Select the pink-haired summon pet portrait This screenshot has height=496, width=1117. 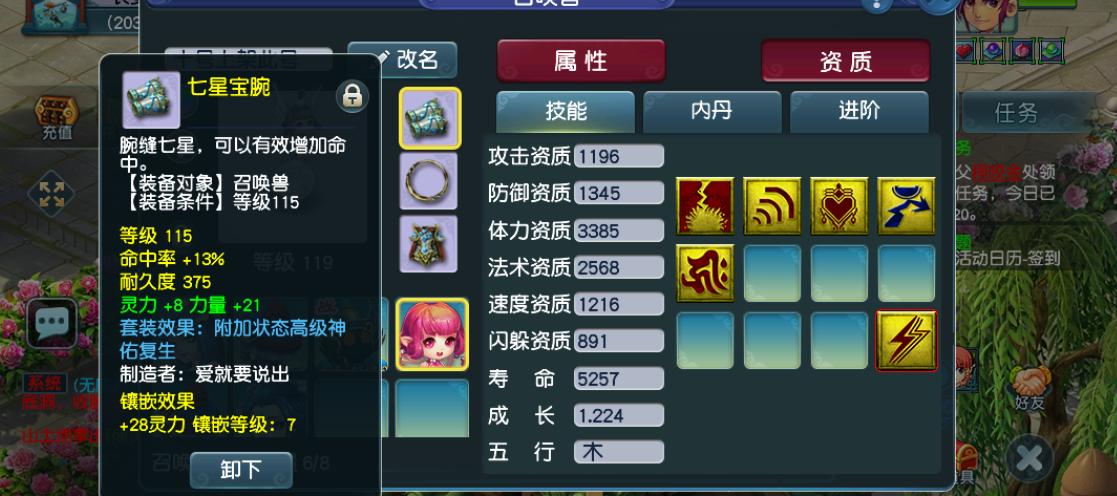tap(432, 334)
